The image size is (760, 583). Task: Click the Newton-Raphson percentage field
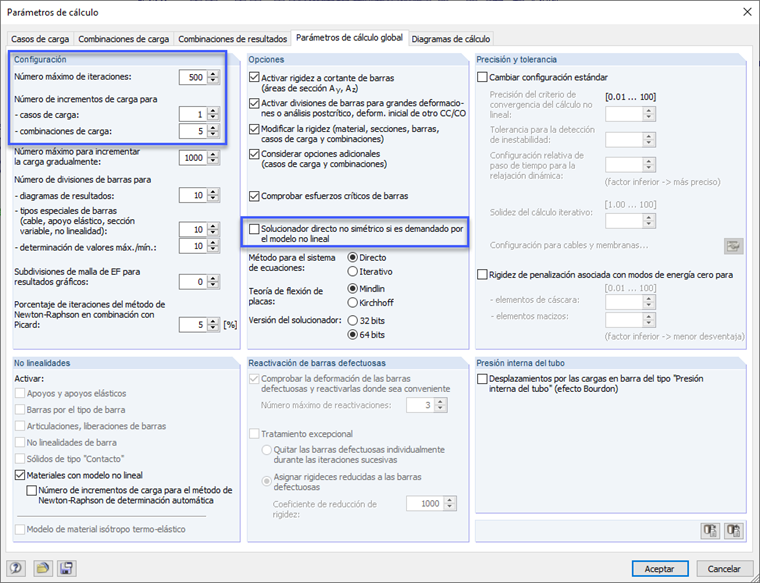(x=193, y=324)
